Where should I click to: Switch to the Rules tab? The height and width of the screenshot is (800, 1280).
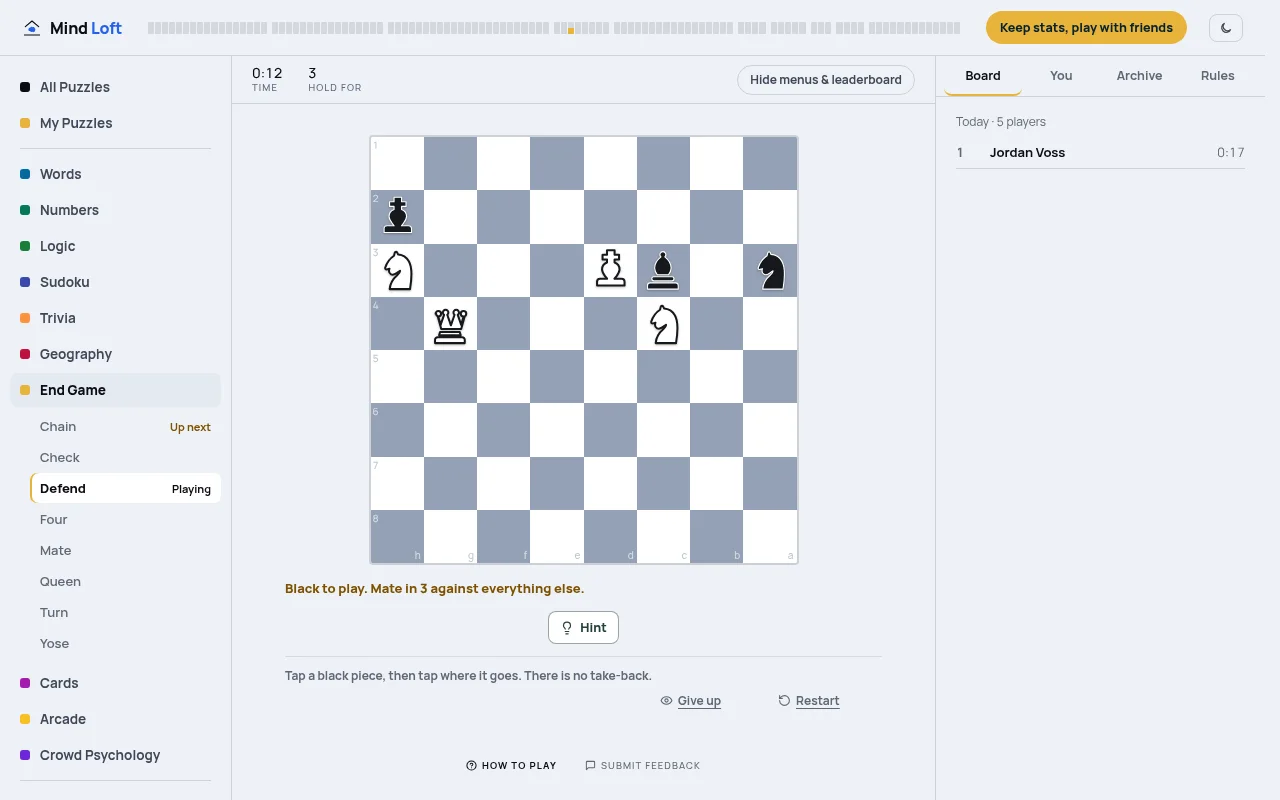coord(1217,76)
